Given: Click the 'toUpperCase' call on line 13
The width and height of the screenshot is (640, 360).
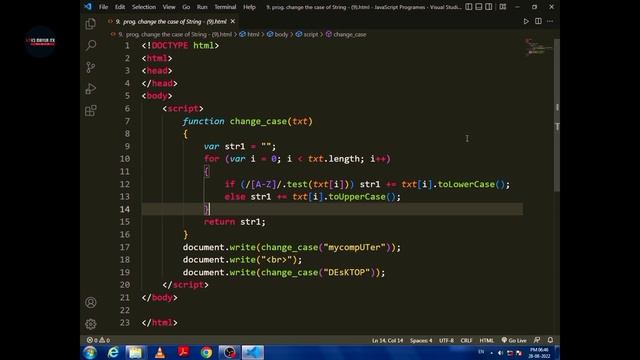Looking at the screenshot, I should click(x=357, y=197).
